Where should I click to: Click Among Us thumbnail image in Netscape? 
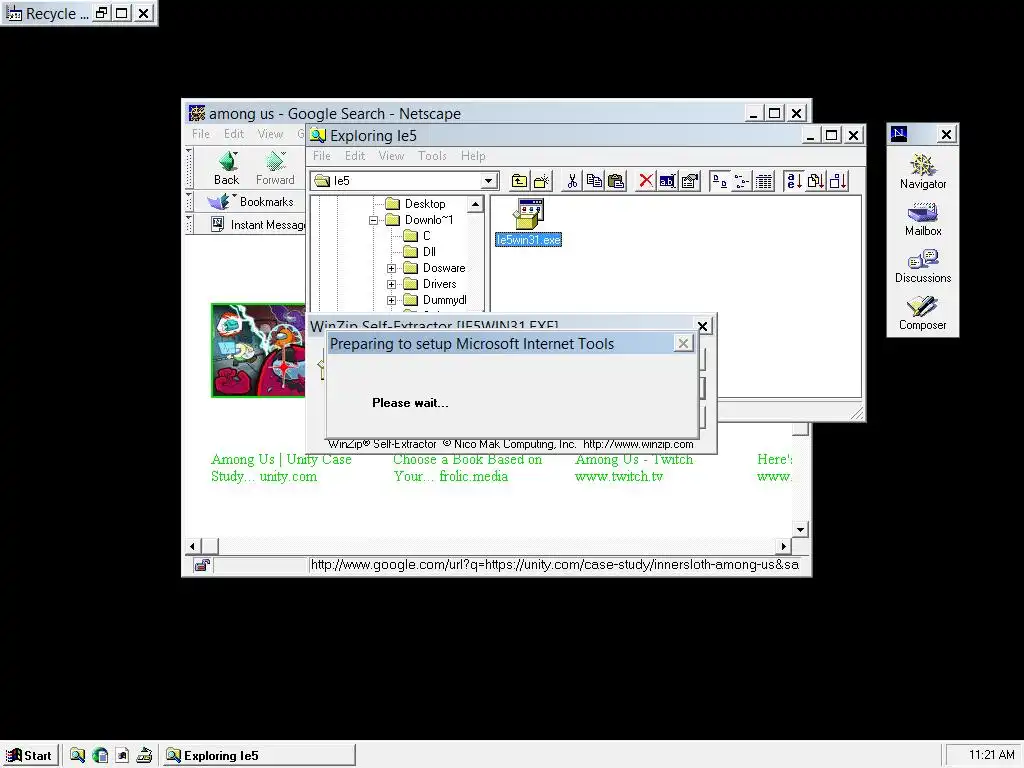tap(259, 350)
